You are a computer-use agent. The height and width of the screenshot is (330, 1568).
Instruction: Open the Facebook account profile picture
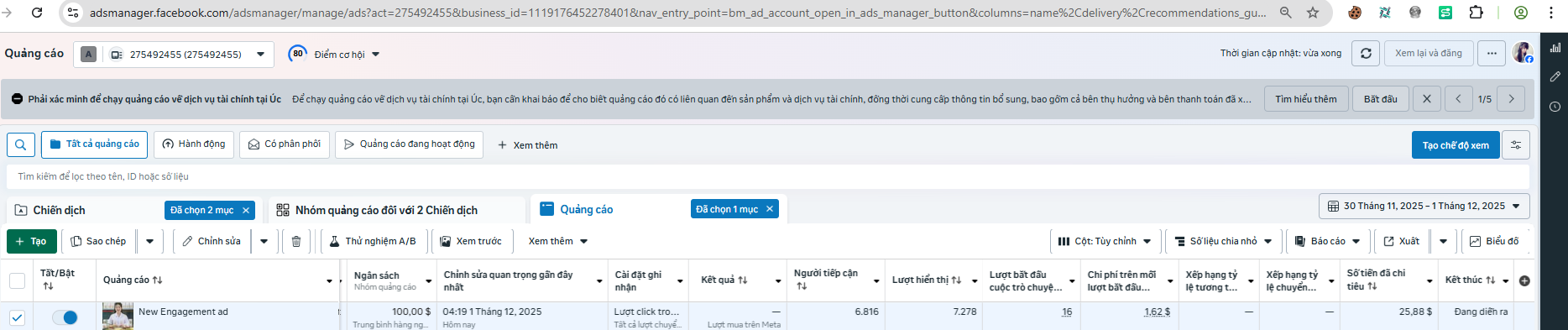point(1523,53)
